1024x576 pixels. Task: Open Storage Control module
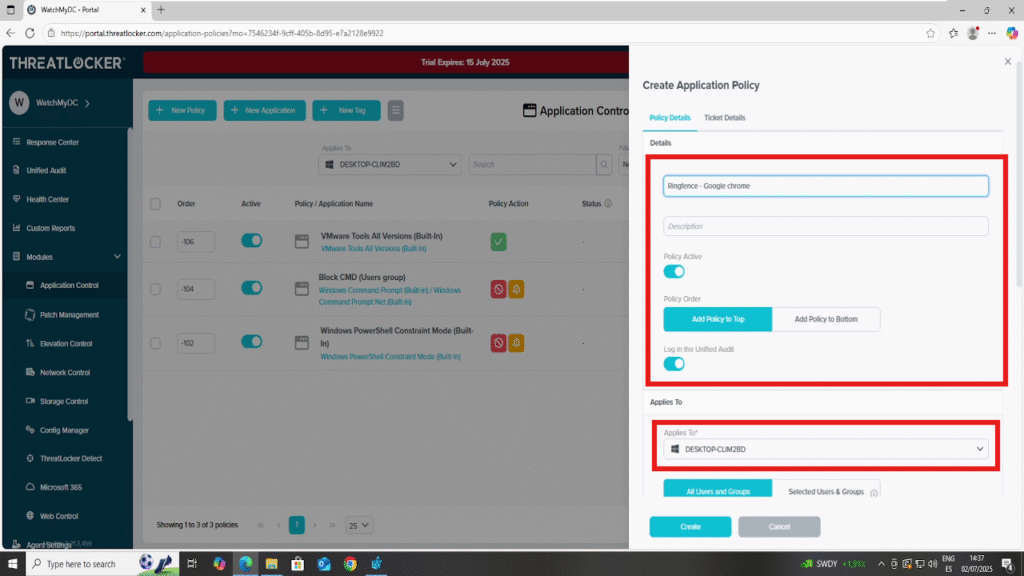(63, 401)
